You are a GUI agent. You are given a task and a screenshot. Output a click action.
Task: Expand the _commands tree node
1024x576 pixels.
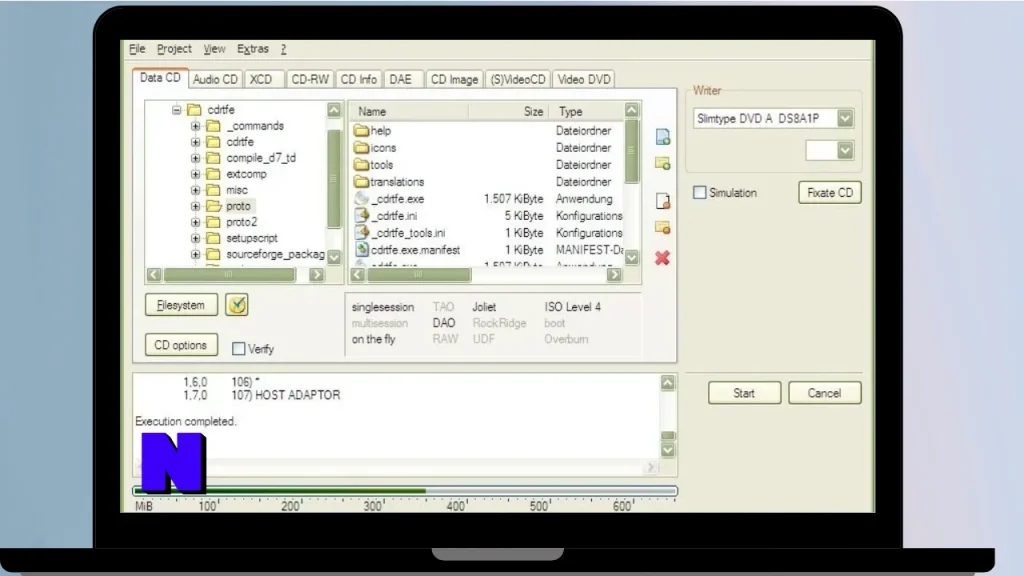tap(195, 125)
